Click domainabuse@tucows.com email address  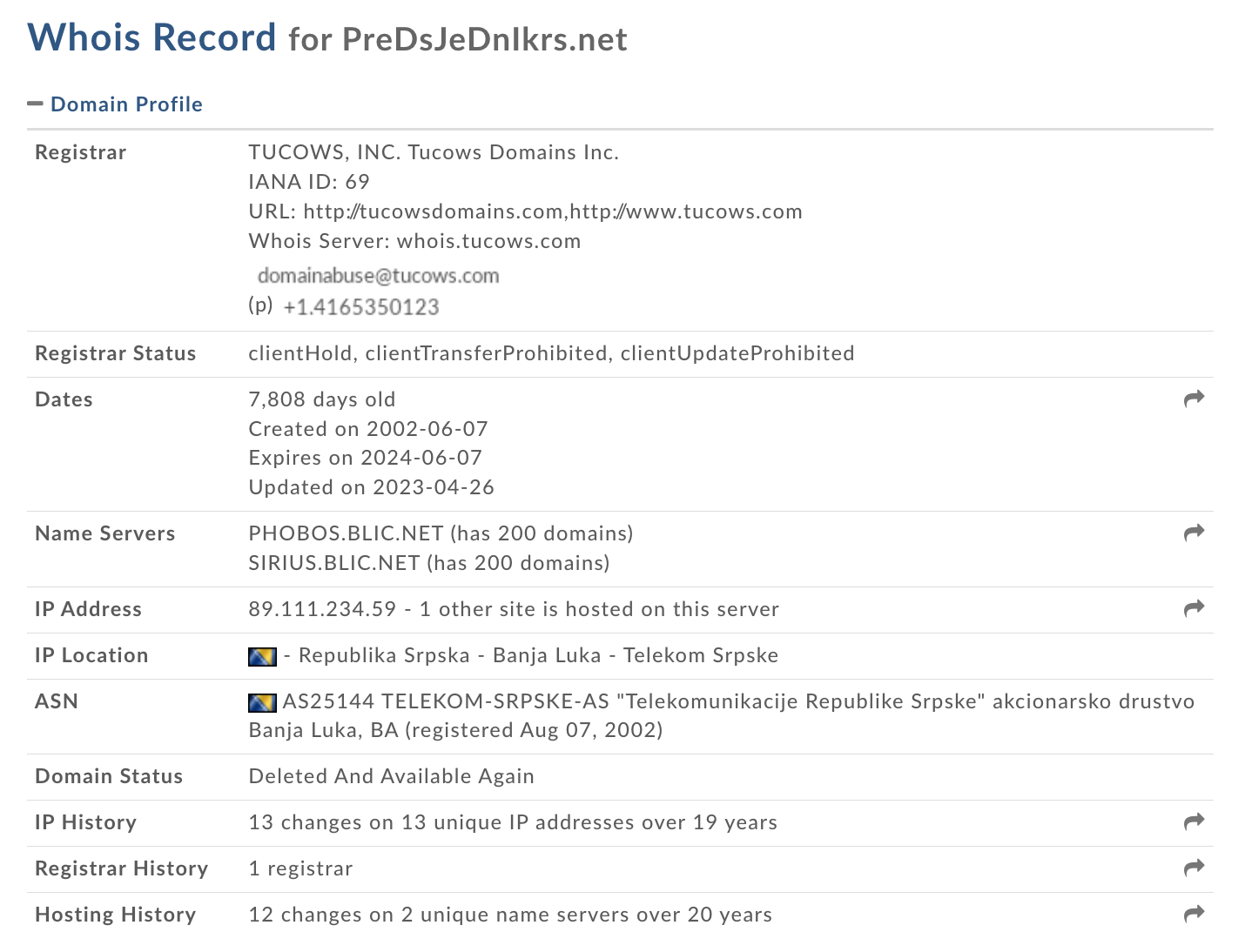[379, 276]
